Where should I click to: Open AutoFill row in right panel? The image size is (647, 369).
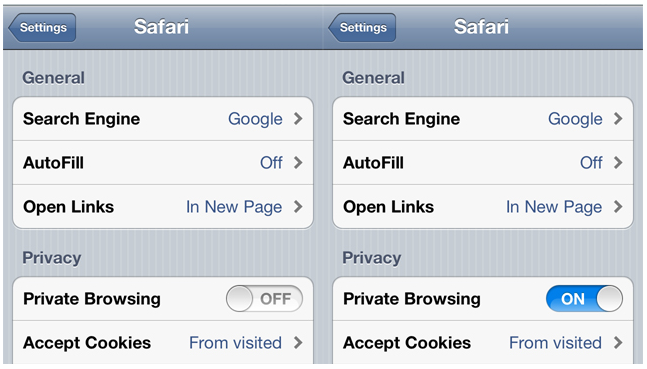pos(483,163)
